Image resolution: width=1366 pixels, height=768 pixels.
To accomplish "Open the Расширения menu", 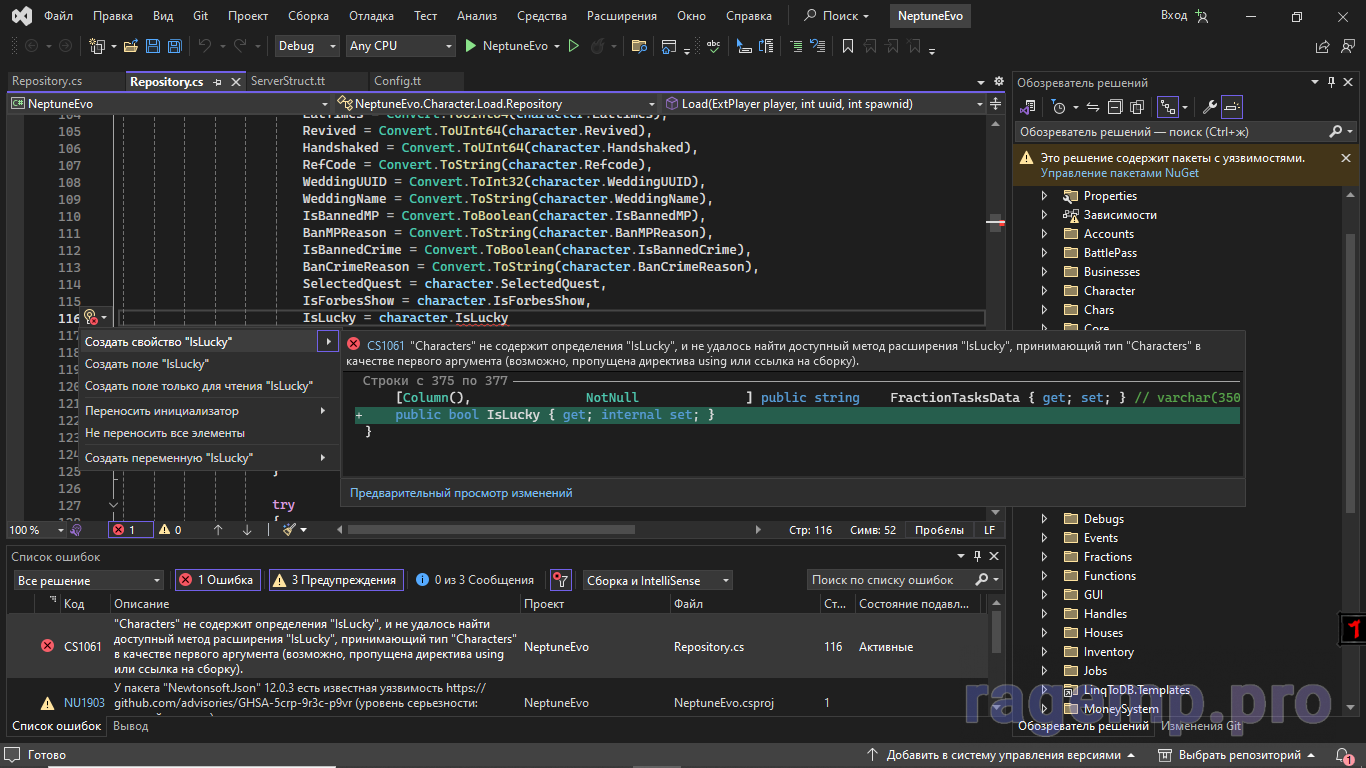I will click(x=622, y=16).
